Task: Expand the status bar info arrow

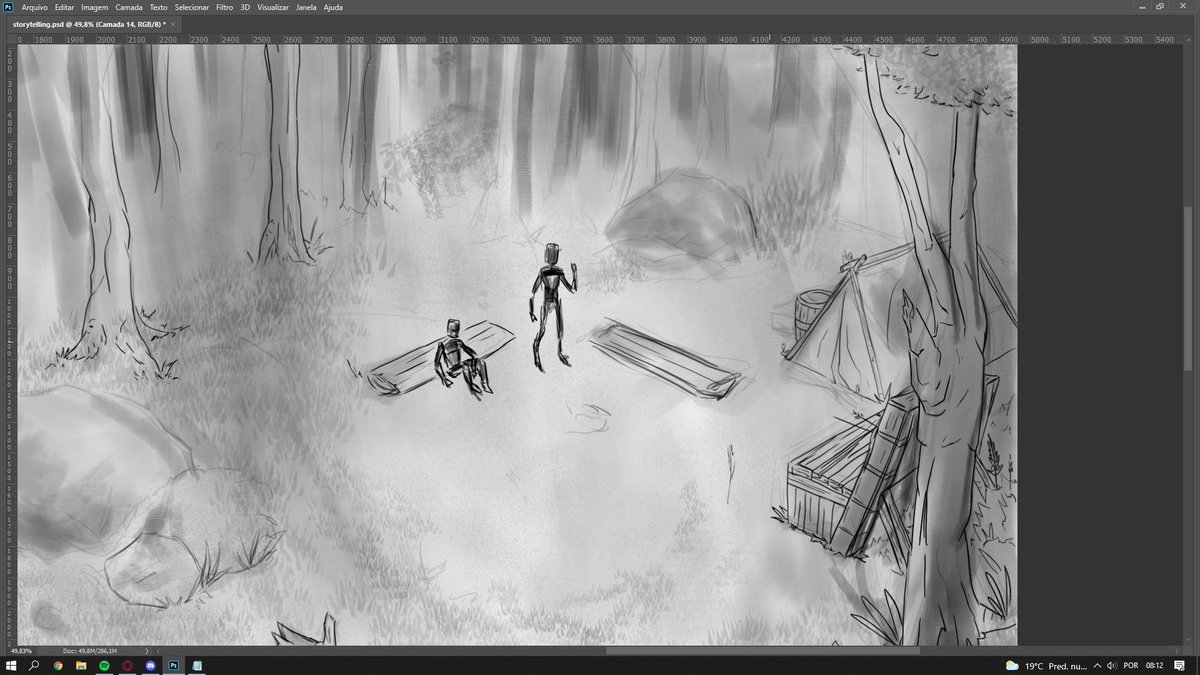Action: [147, 651]
